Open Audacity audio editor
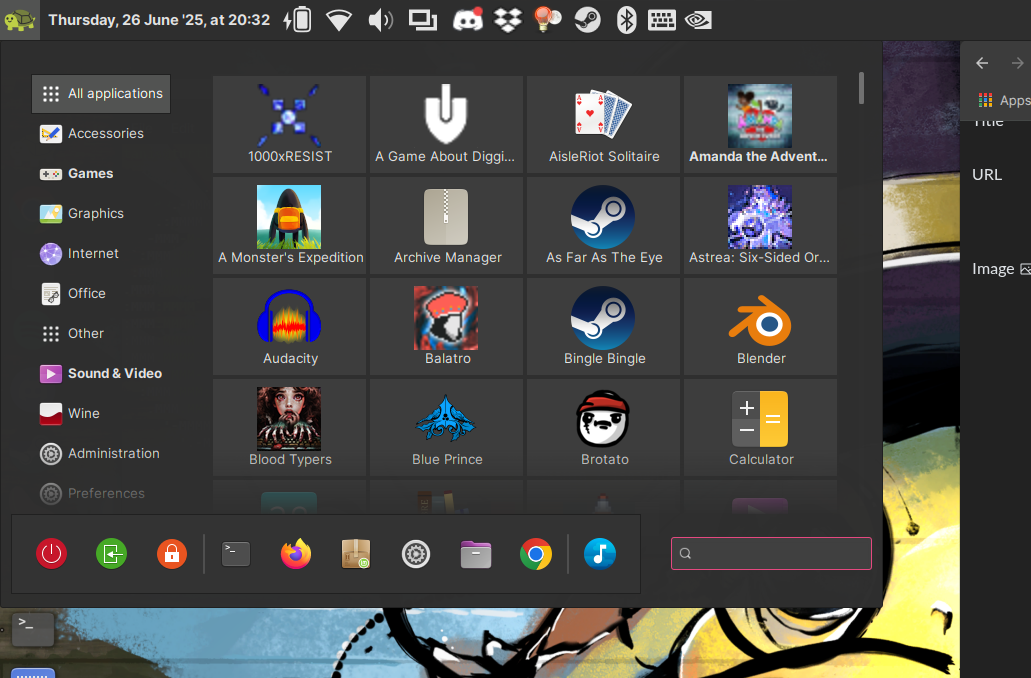The width and height of the screenshot is (1031, 678). (290, 327)
